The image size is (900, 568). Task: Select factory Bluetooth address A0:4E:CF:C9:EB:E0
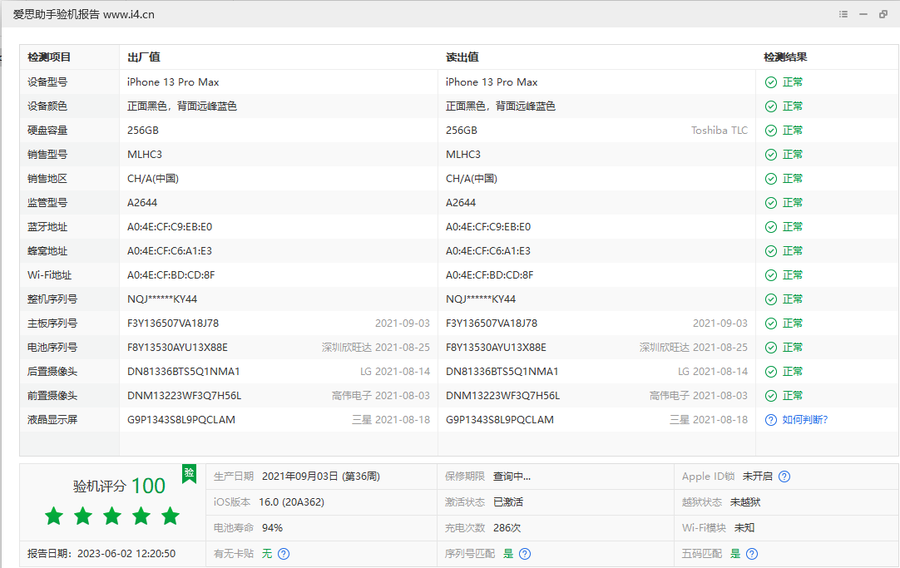pos(169,227)
